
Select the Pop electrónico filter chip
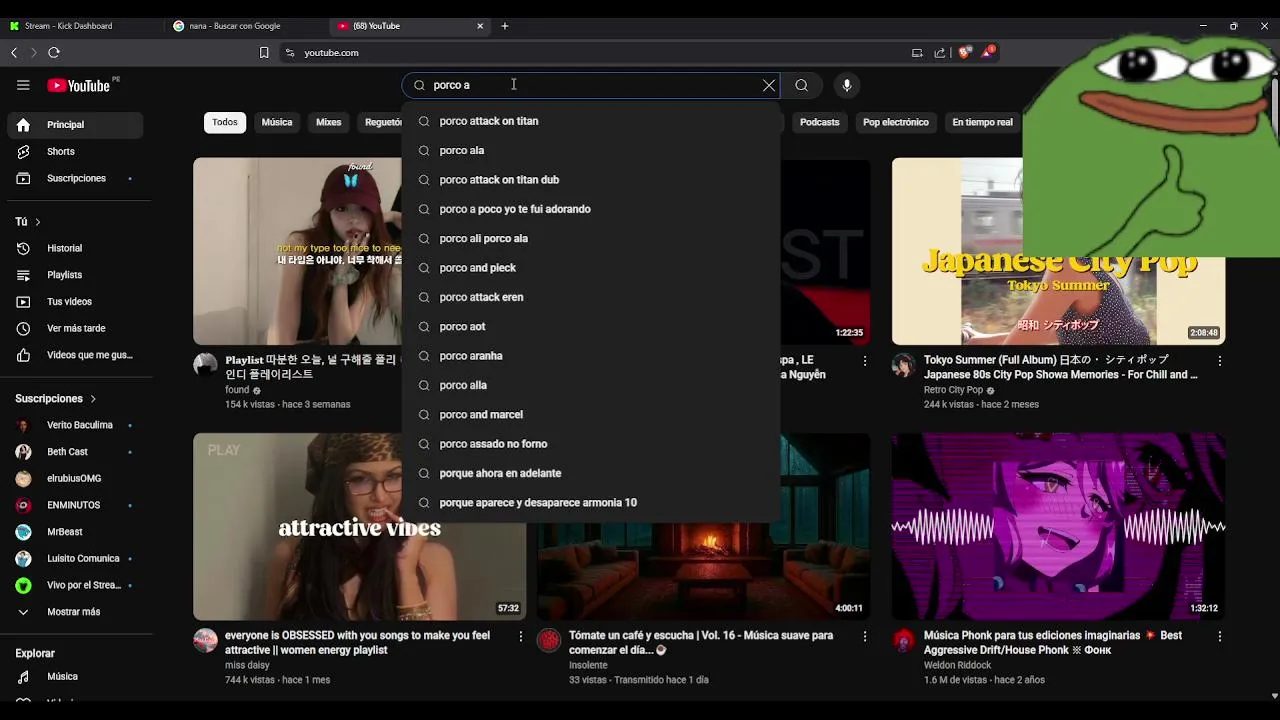896,122
